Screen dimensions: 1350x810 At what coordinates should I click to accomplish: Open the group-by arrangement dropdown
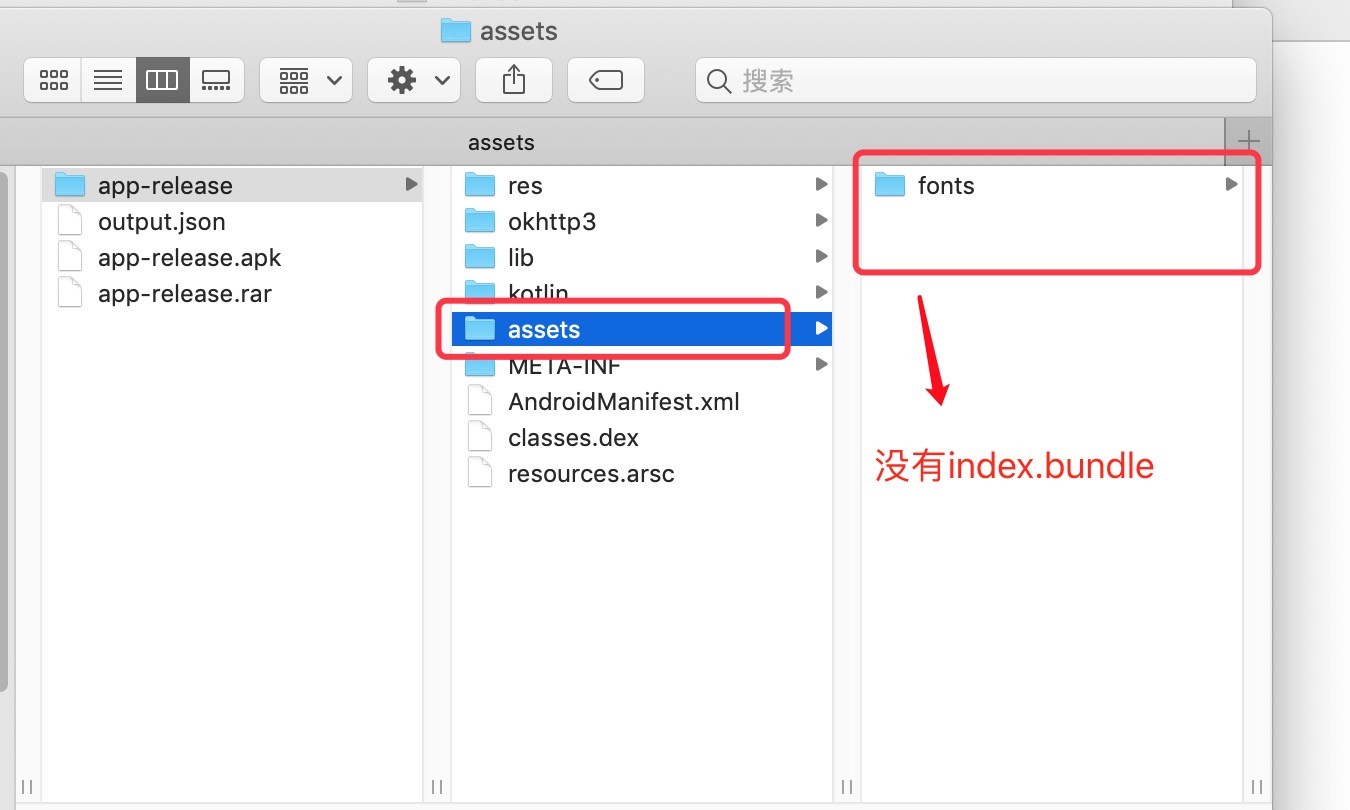point(306,80)
